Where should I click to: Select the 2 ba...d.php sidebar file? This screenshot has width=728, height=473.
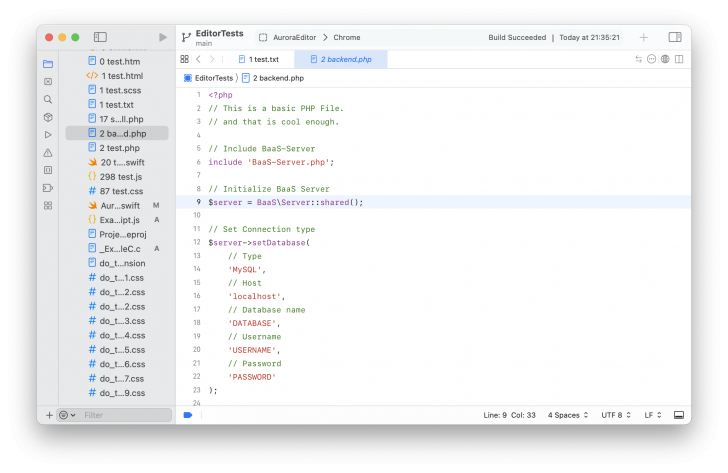117,133
